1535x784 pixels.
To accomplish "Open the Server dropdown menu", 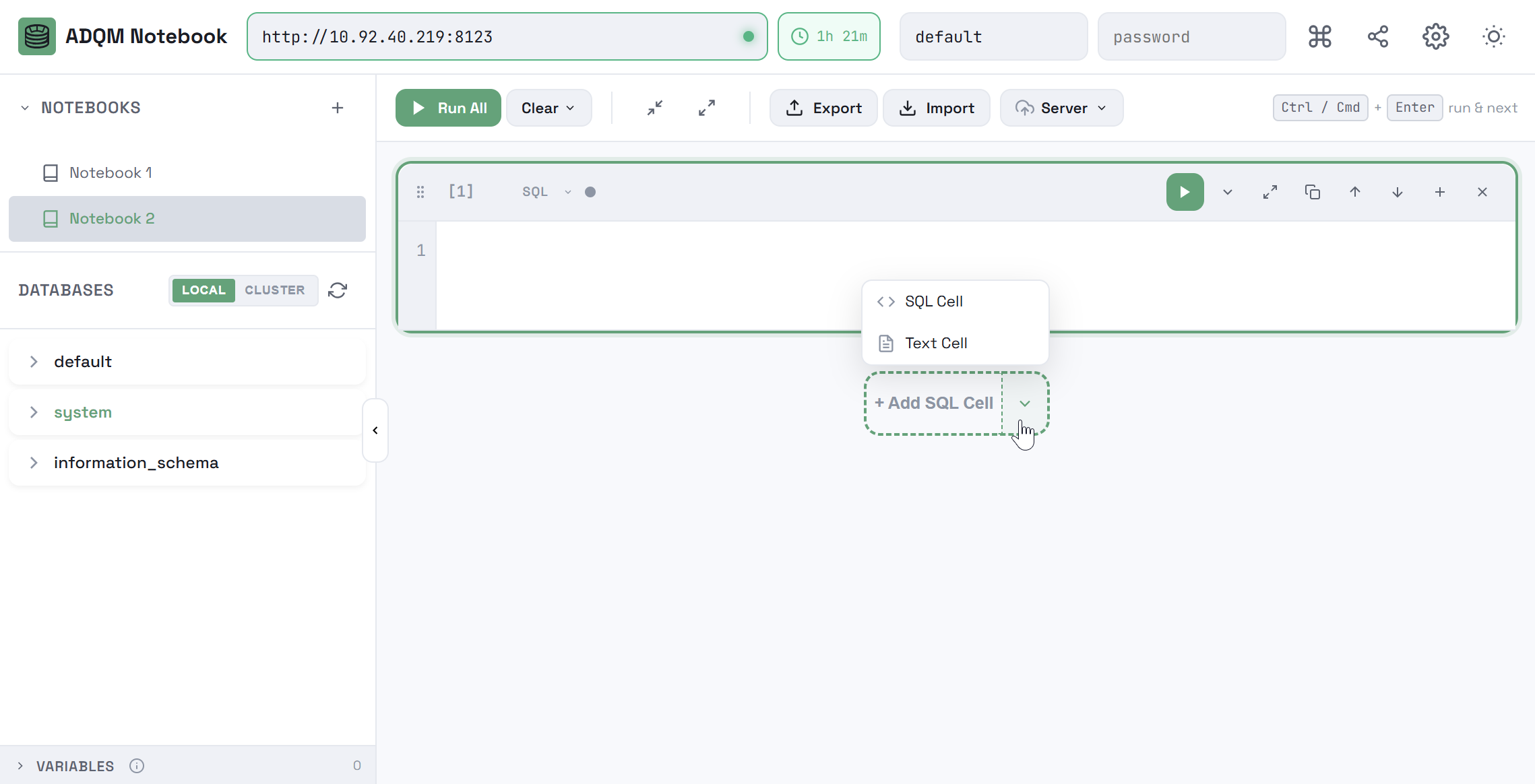I will (1061, 108).
